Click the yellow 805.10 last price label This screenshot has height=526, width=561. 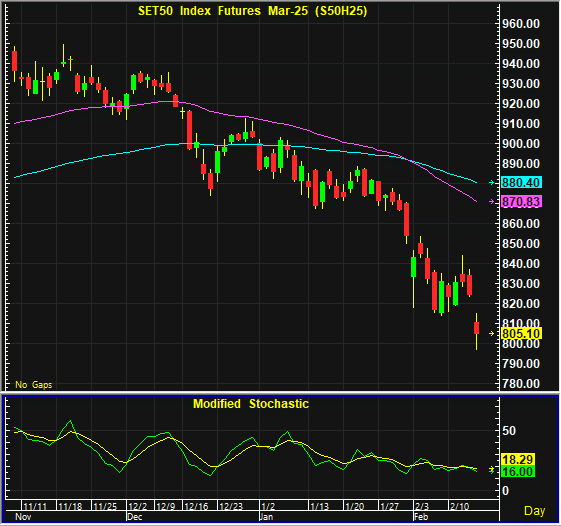(x=521, y=333)
